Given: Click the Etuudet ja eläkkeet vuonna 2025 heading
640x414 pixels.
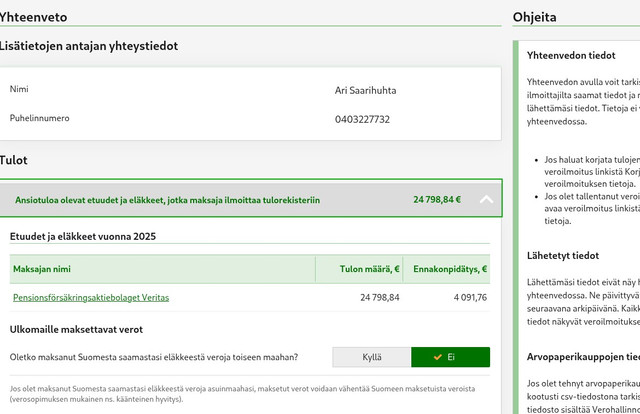Looking at the screenshot, I should click(83, 236).
